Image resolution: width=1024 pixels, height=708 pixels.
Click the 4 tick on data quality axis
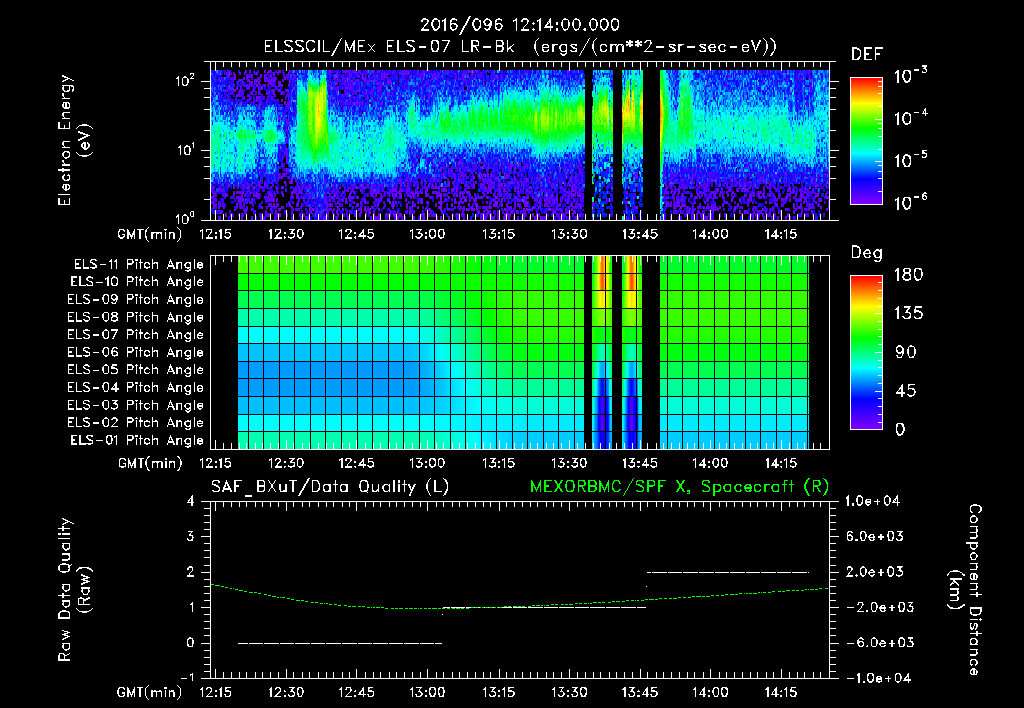point(191,501)
